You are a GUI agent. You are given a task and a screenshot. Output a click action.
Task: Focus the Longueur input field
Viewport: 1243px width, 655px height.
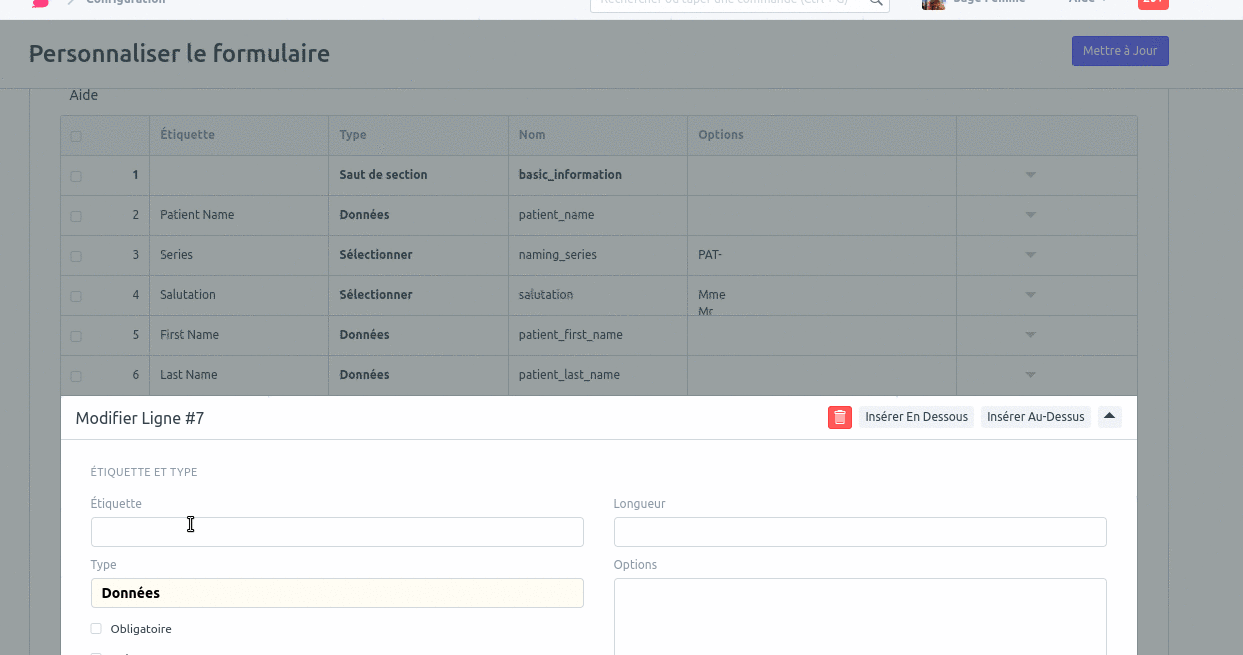click(x=860, y=532)
